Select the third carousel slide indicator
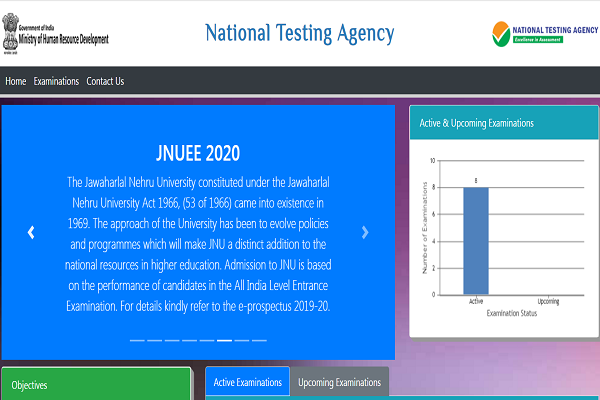 click(172, 340)
